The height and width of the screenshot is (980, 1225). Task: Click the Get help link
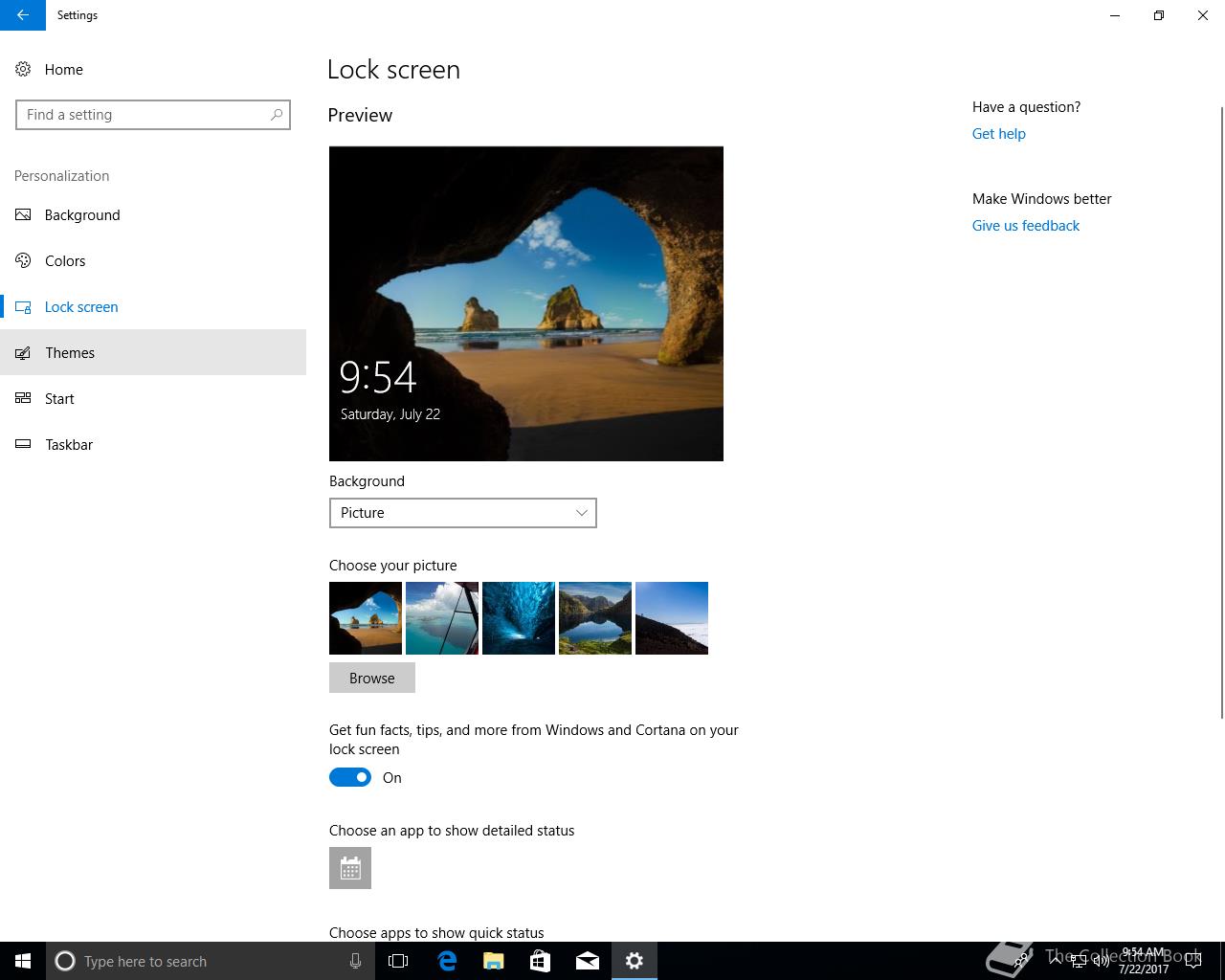point(998,134)
